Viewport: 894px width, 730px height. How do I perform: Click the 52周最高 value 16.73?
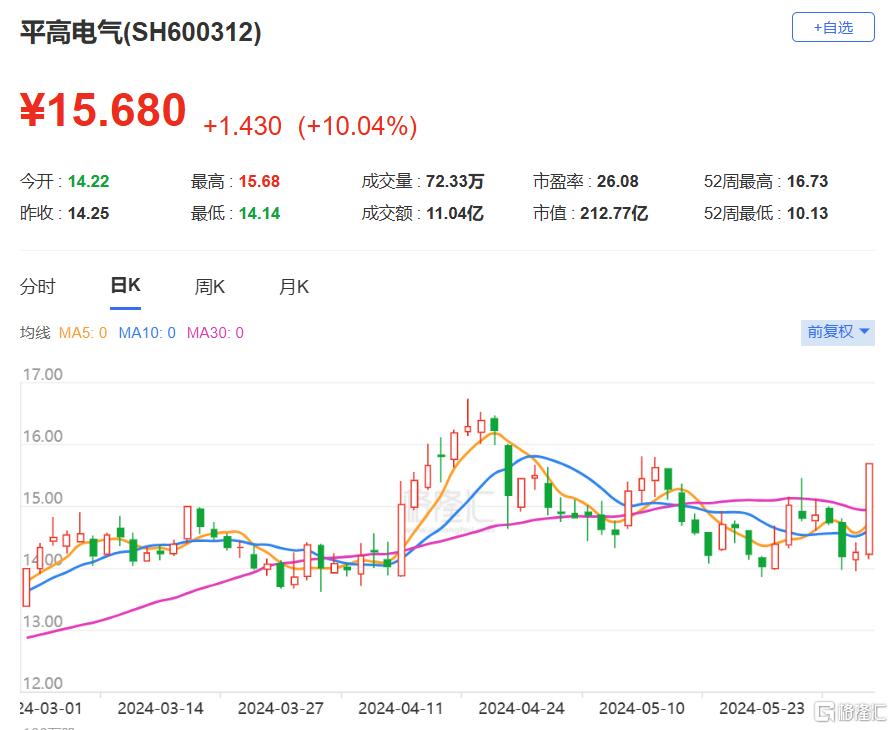point(807,181)
